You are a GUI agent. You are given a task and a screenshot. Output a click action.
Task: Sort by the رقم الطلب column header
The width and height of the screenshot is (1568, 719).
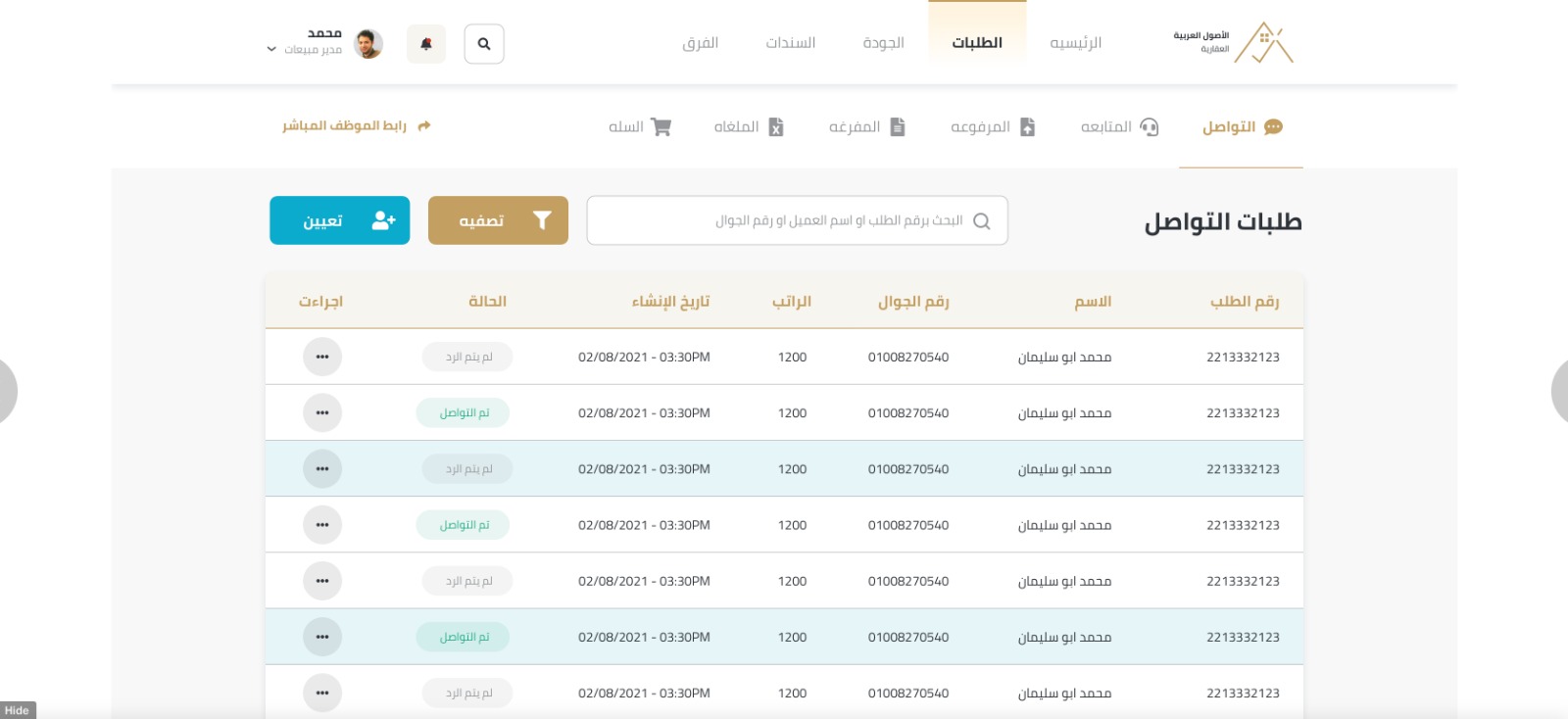click(1245, 302)
